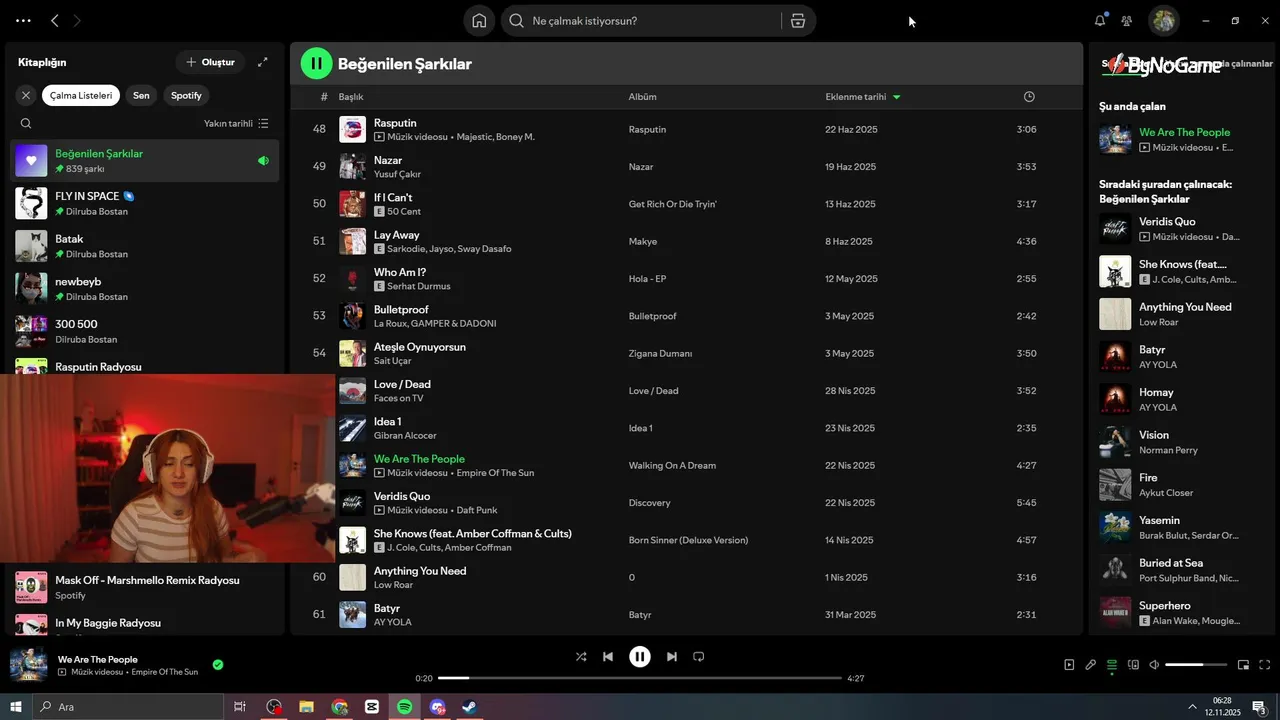Image resolution: width=1280 pixels, height=720 pixels.
Task: Expand the library with the arrows icon
Action: (x=263, y=62)
